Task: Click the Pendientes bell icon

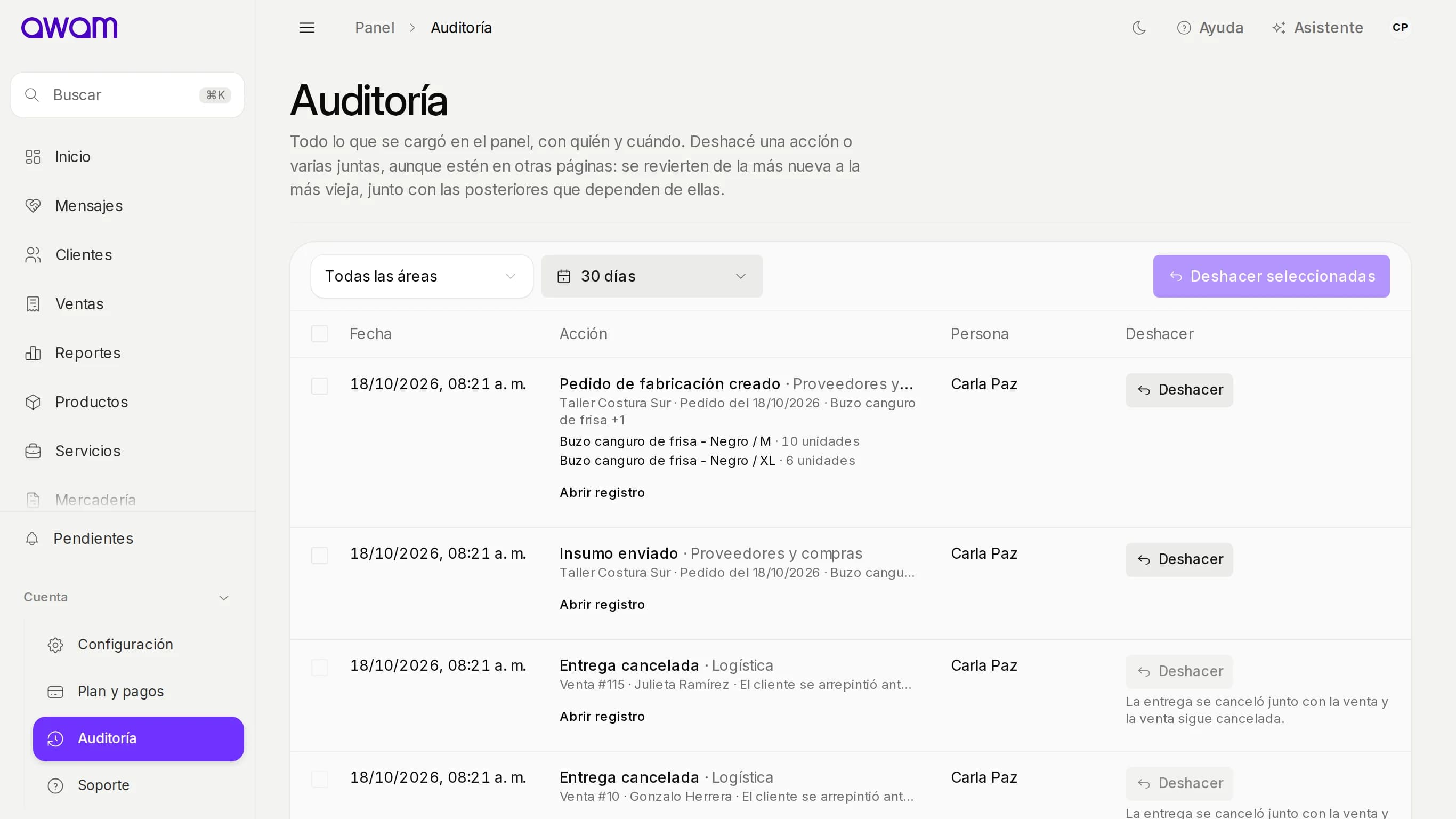Action: (32, 539)
